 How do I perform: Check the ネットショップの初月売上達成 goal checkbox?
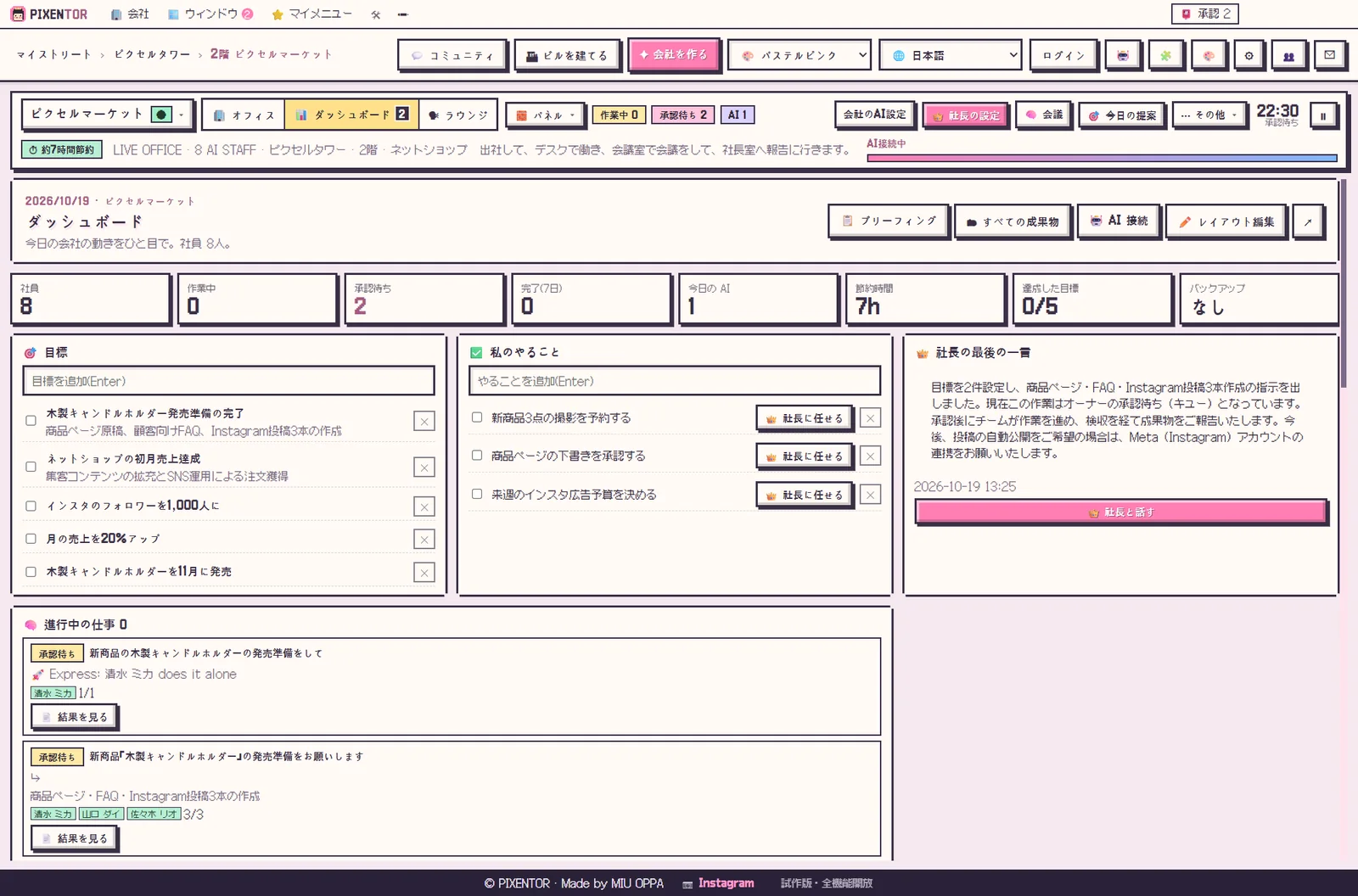click(31, 467)
